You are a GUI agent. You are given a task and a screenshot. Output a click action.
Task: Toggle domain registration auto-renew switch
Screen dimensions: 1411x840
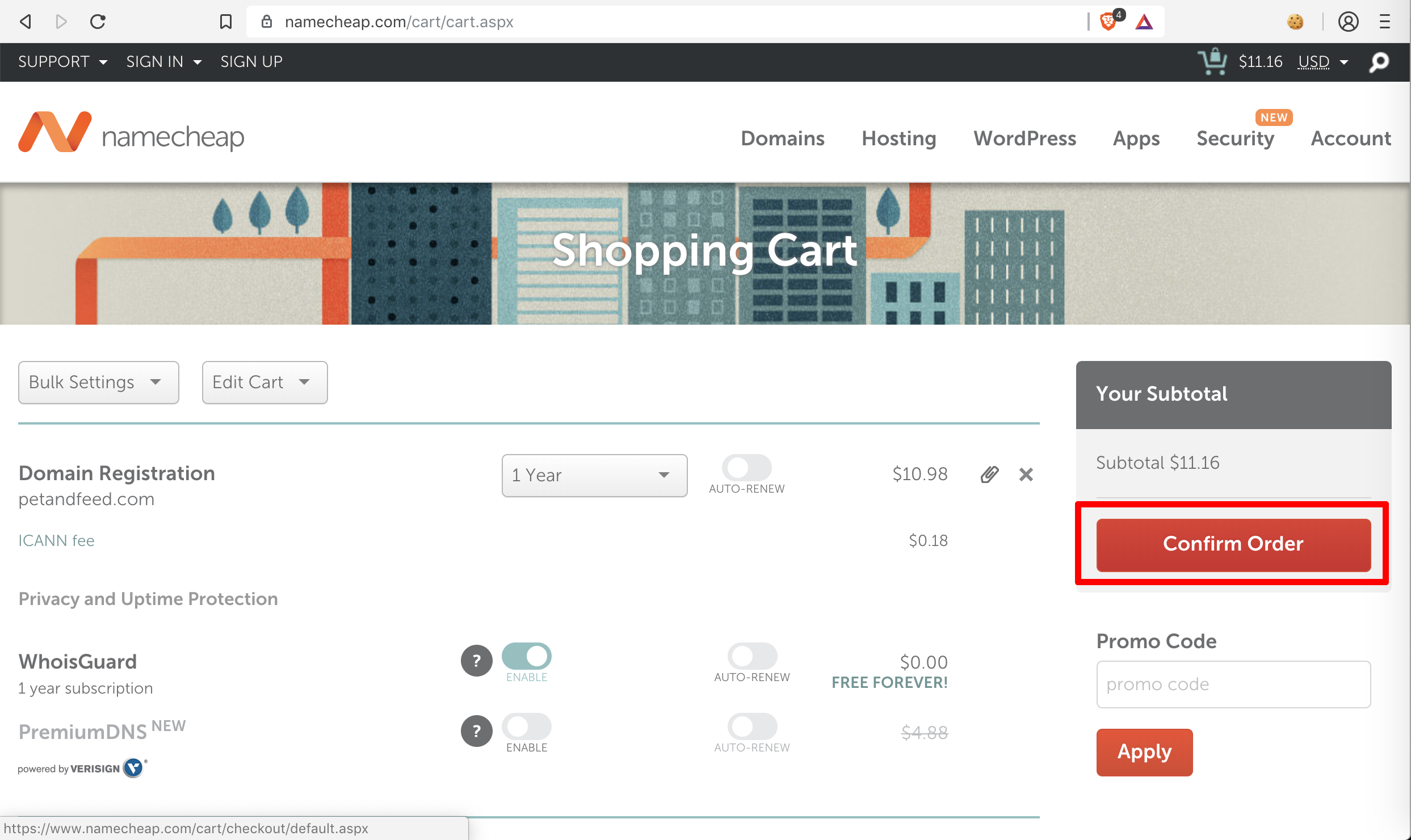click(746, 468)
